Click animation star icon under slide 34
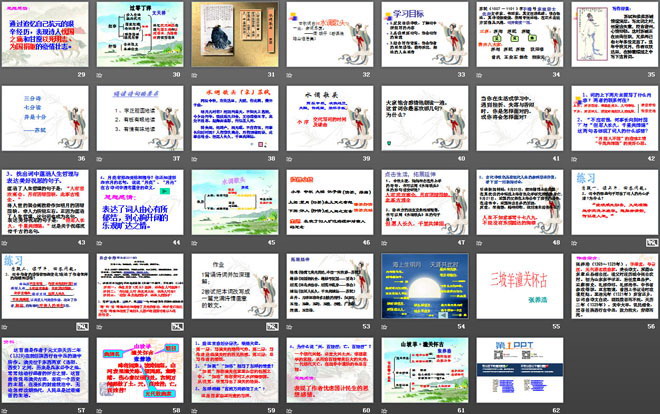This screenshot has height=414, width=660. coord(479,75)
